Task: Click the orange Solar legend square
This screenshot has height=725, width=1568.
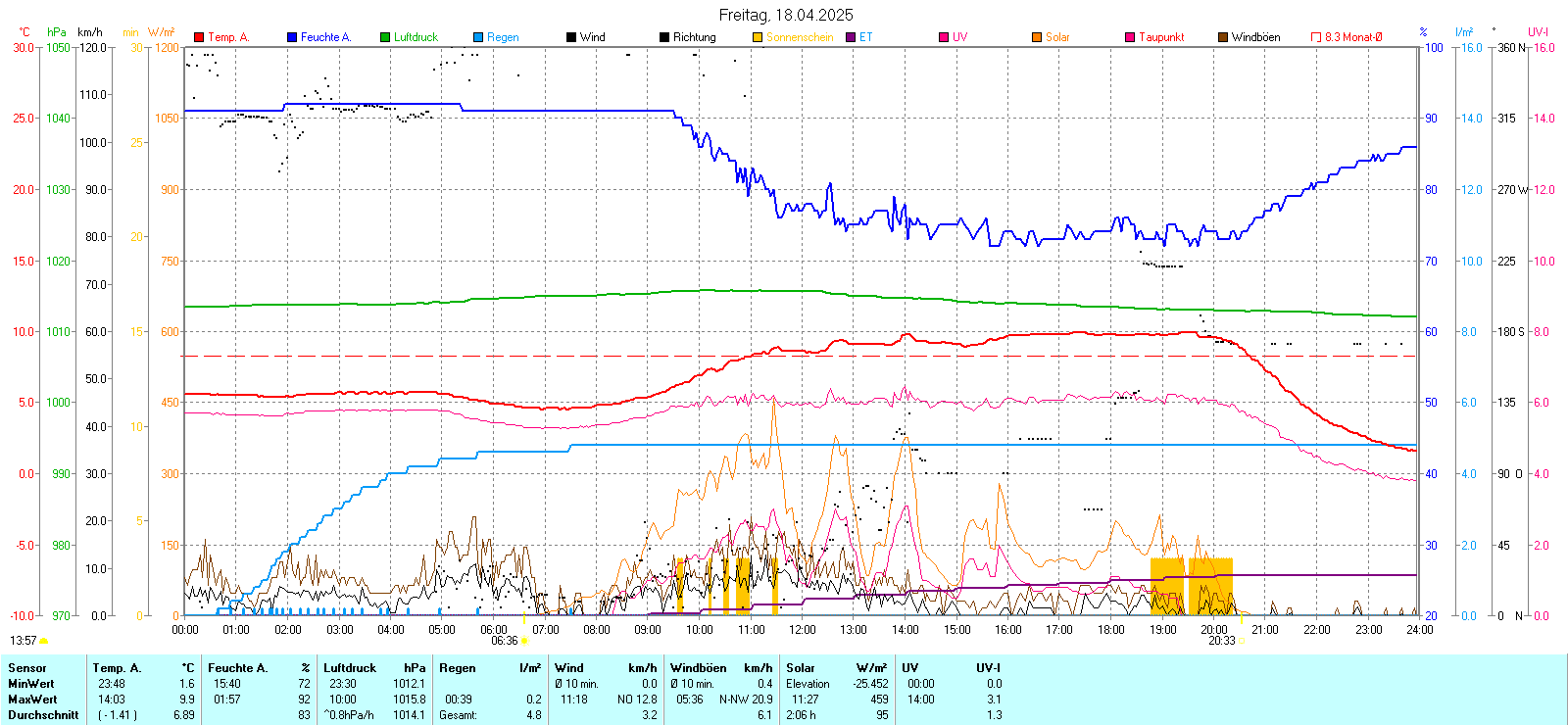Action: pyautogui.click(x=1037, y=37)
